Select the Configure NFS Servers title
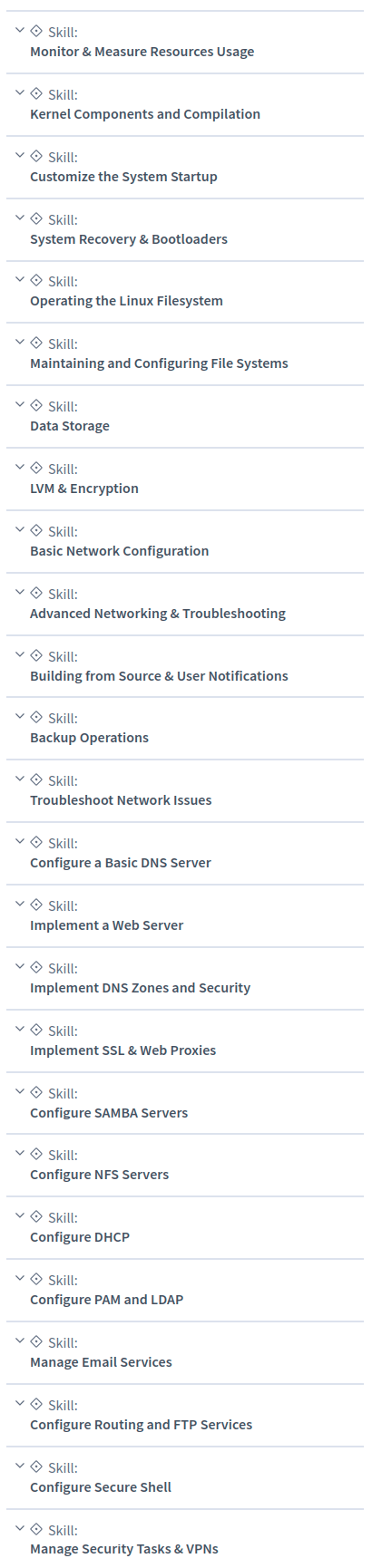Viewport: 372px width, 1568px height. 100,1175
